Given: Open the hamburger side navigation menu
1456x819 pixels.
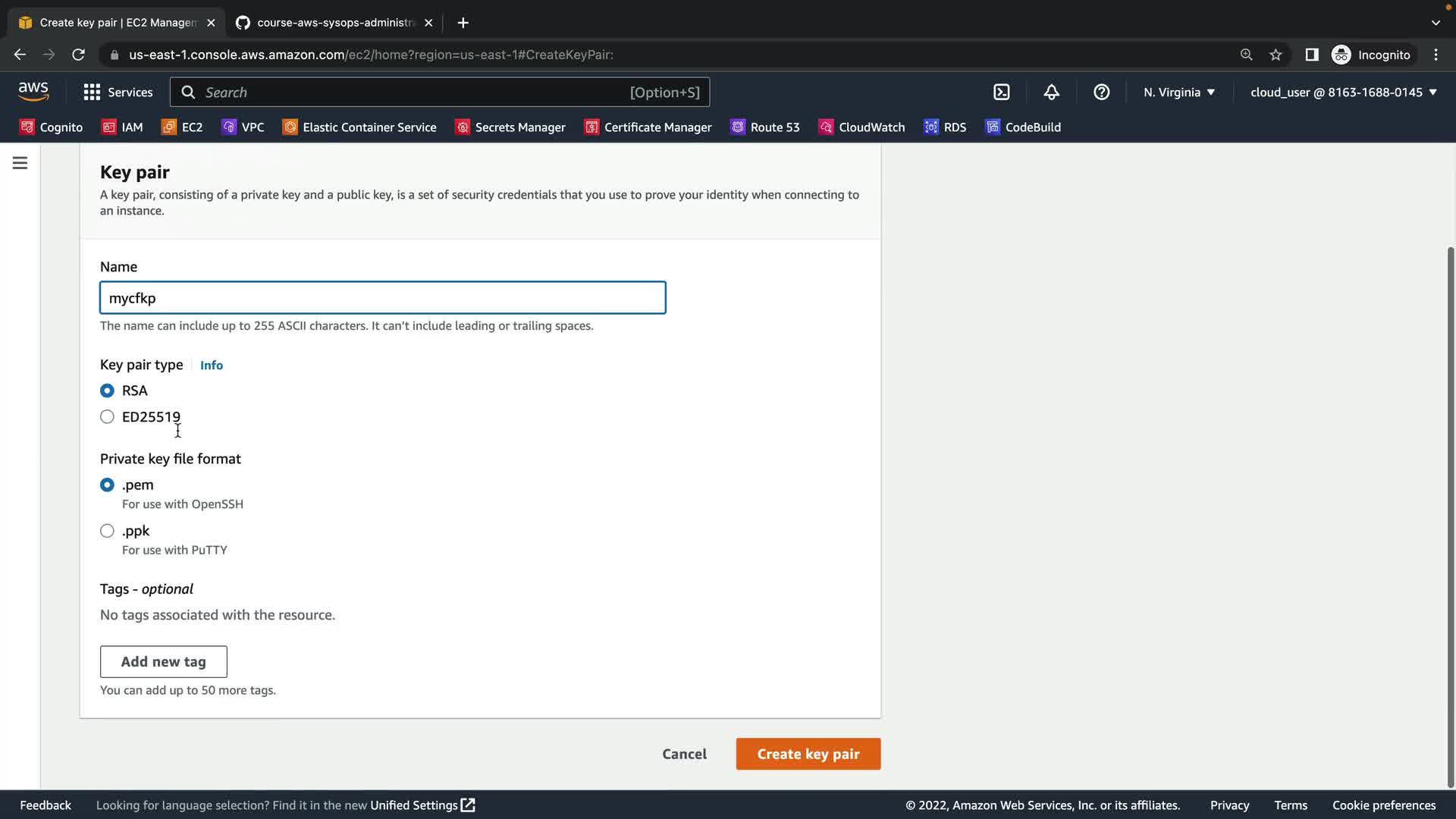Looking at the screenshot, I should pyautogui.click(x=20, y=163).
